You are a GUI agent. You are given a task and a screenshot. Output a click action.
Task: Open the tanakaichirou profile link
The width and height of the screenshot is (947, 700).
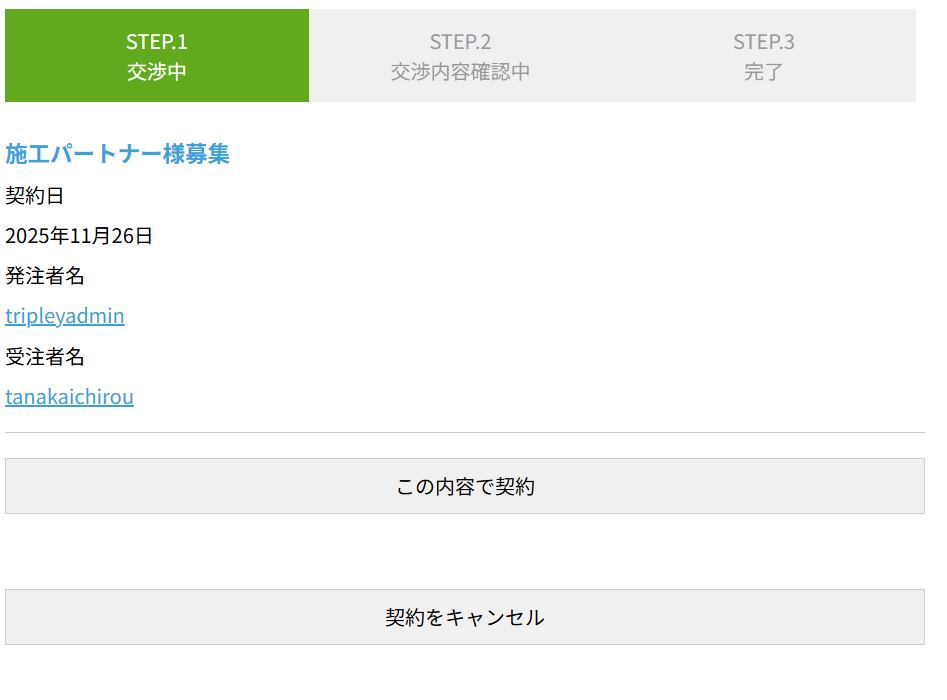[69, 397]
